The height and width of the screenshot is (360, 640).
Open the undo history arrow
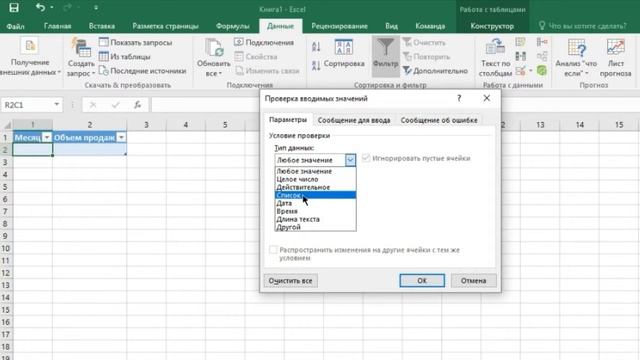pos(52,8)
